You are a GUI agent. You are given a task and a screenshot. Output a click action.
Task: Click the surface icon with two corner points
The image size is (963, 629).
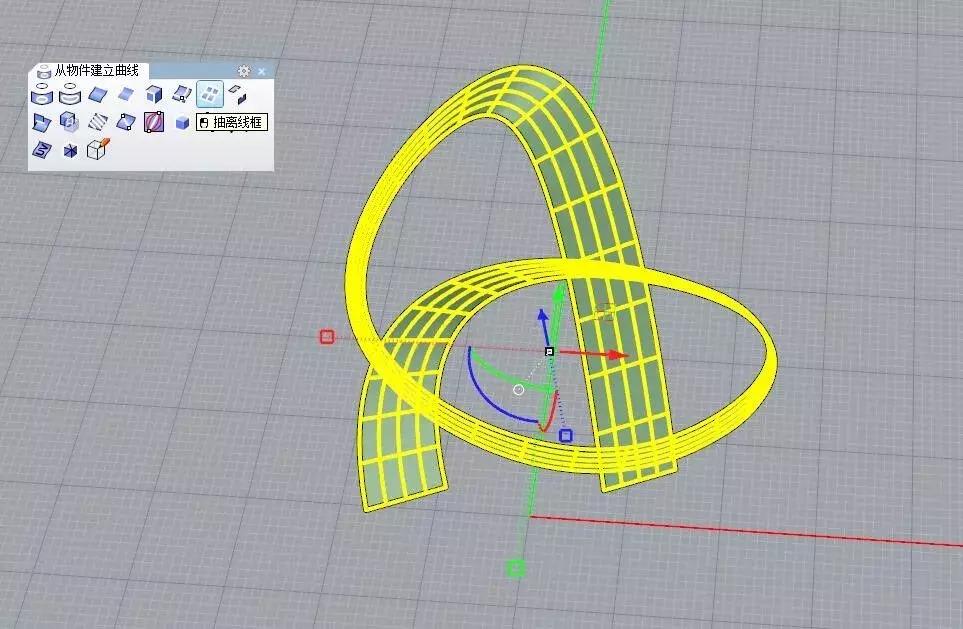pos(126,122)
